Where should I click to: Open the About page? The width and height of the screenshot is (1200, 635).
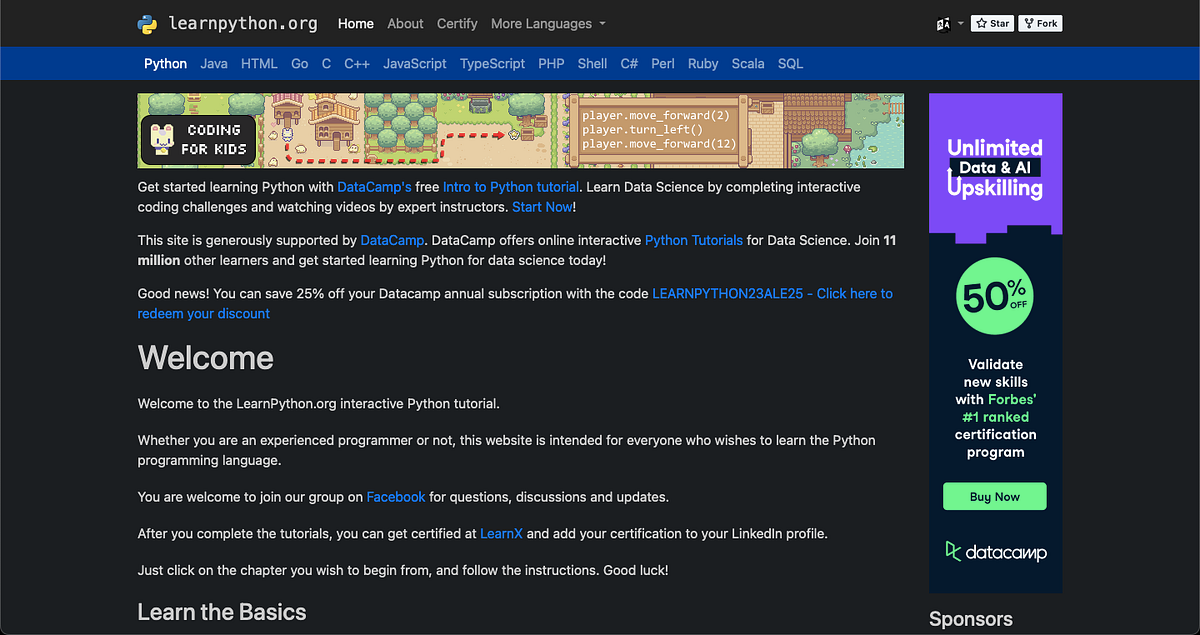click(x=405, y=23)
